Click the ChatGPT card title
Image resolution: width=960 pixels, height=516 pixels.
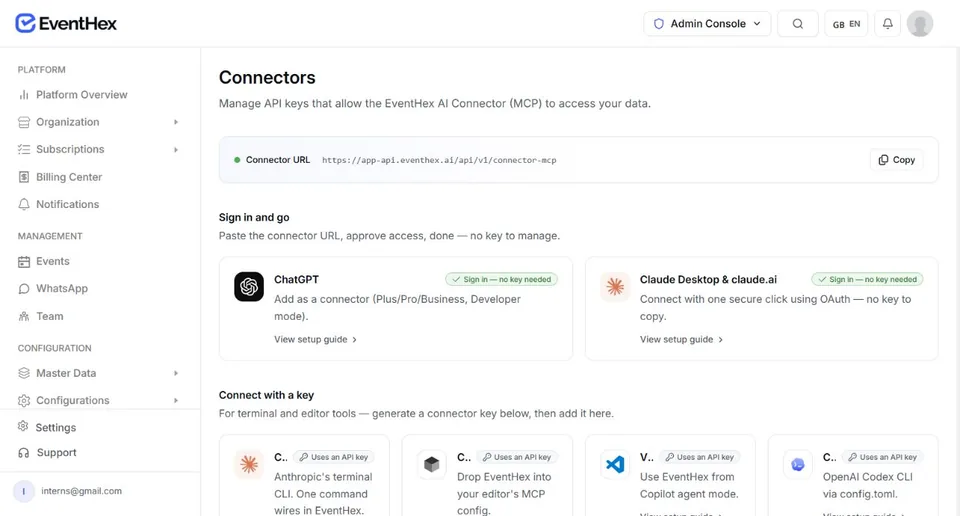(296, 279)
